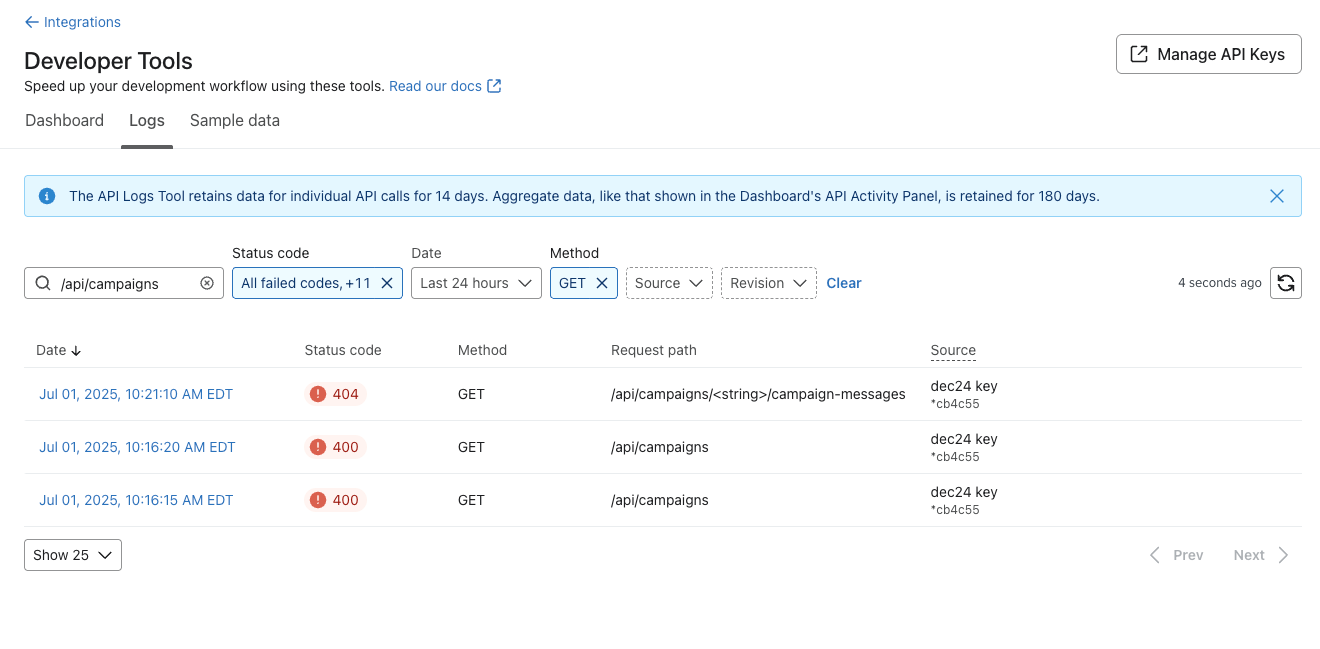
Task: Click the Manage API Keys button
Action: point(1208,54)
